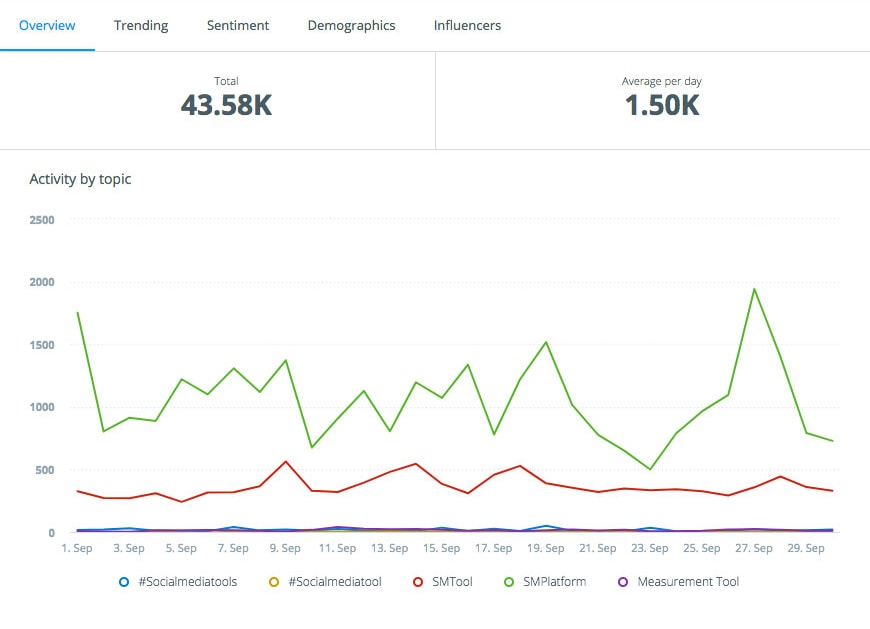Click the Total 43.58K stat

pyautogui.click(x=226, y=105)
